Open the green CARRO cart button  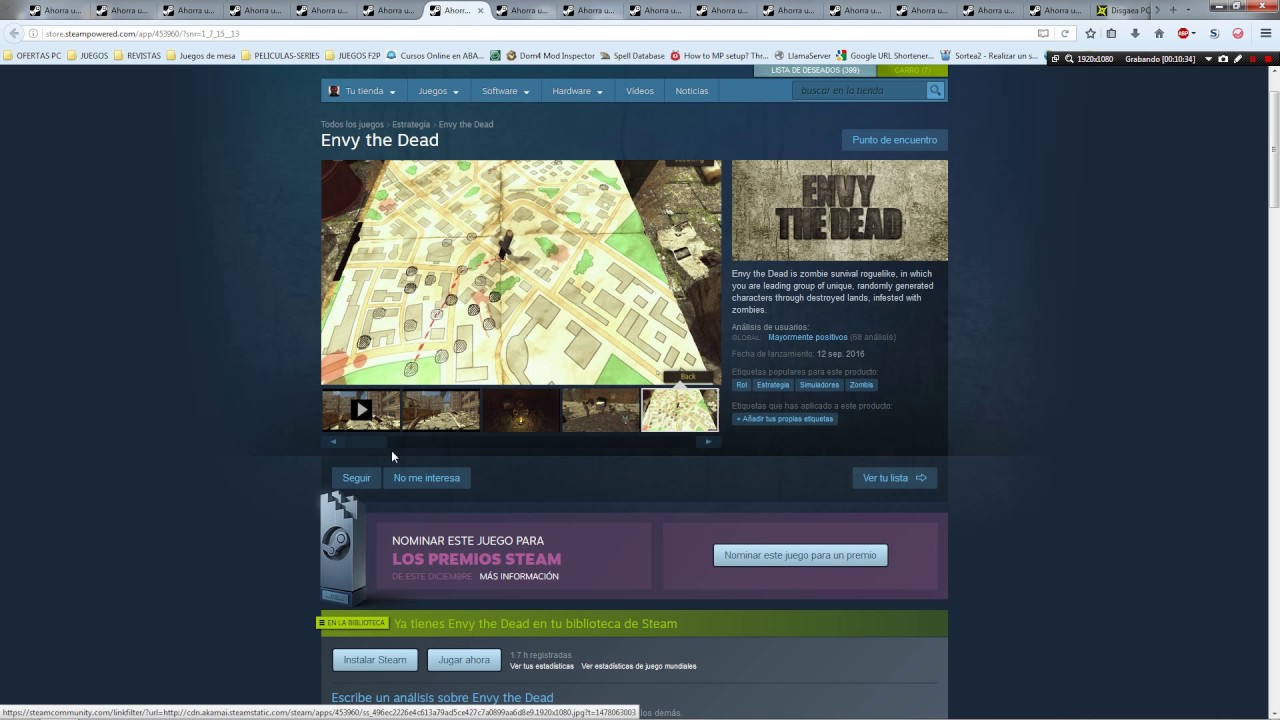click(x=912, y=71)
